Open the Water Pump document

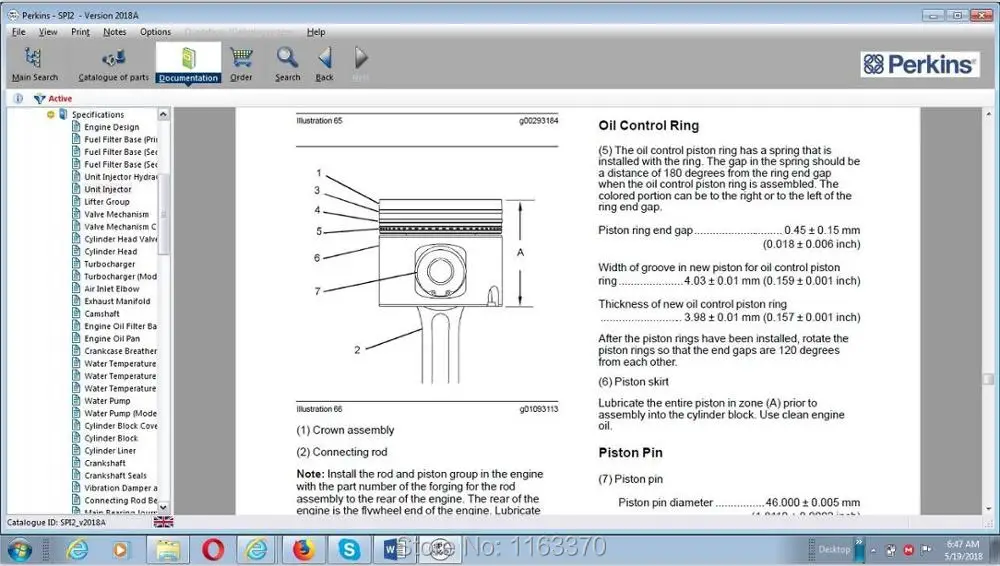(x=107, y=401)
